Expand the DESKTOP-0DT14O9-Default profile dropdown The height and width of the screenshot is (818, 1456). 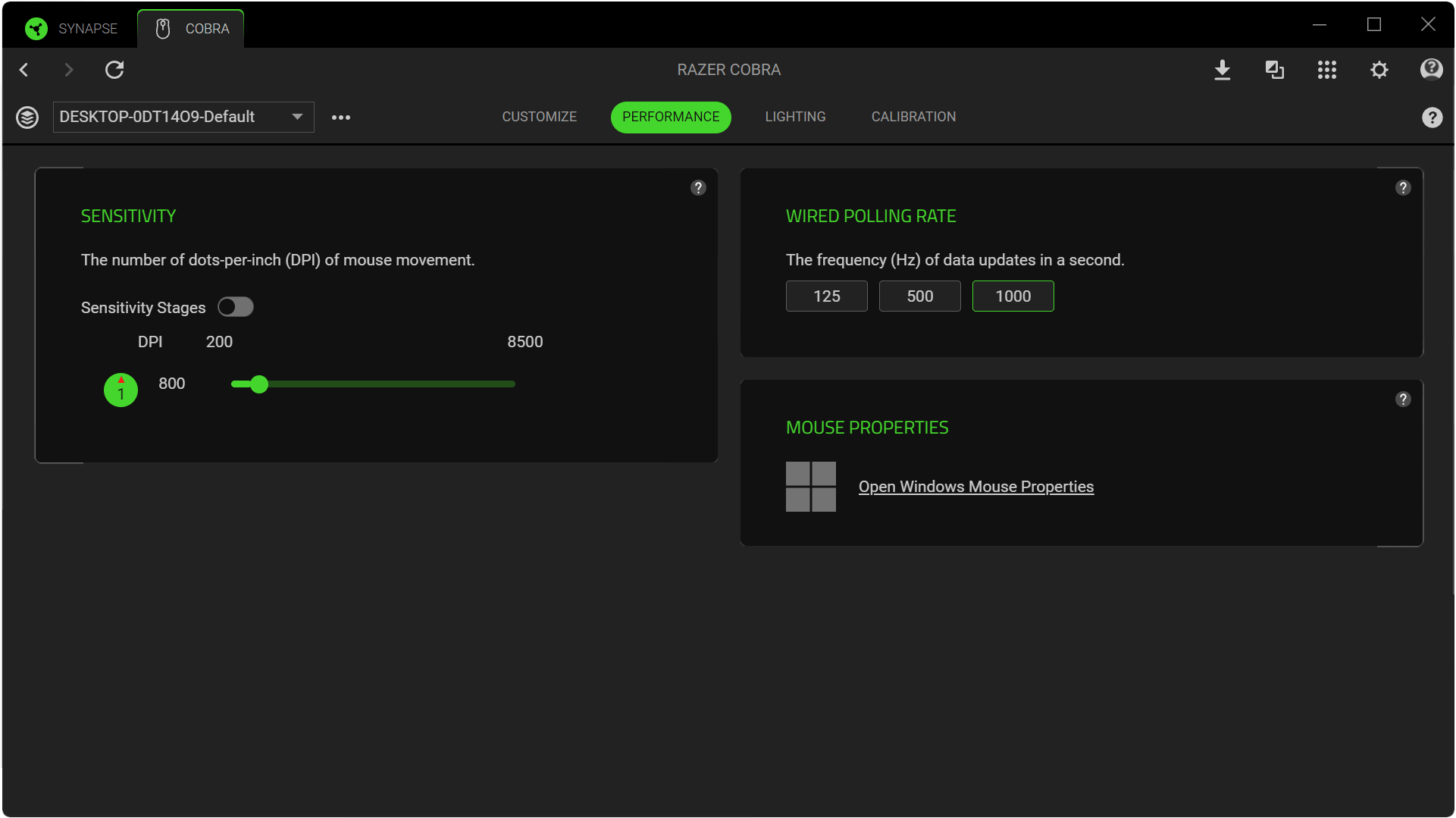click(183, 117)
